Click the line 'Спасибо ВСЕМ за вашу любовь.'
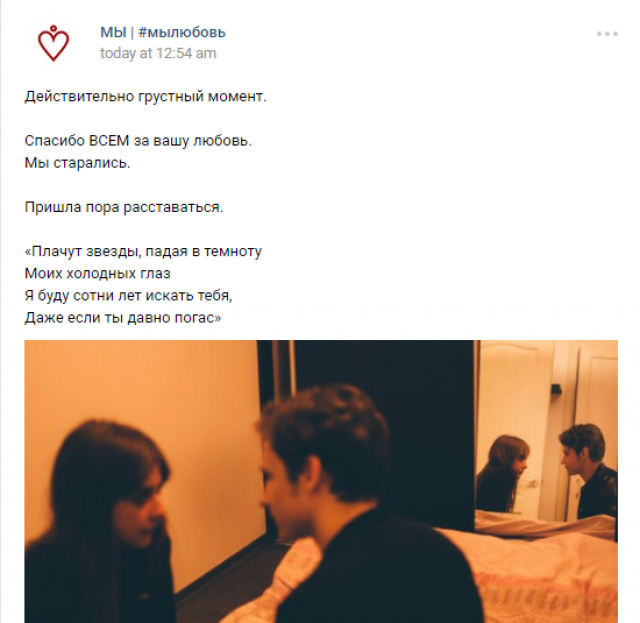 138,141
